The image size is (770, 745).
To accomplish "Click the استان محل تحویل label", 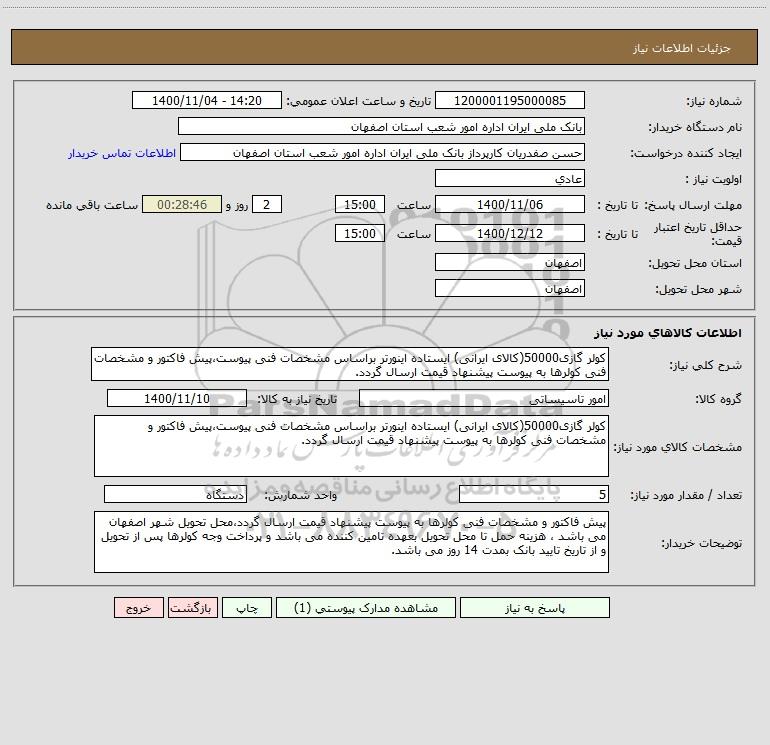I will coord(695,263).
